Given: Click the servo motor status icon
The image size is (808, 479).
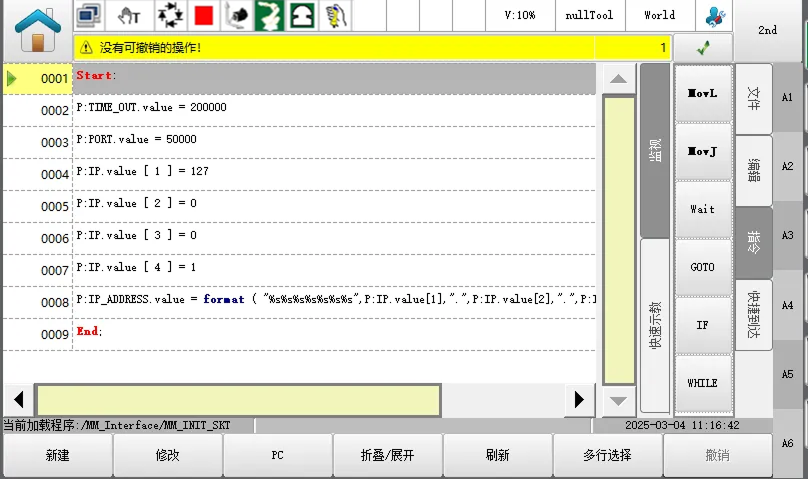Looking at the screenshot, I should [237, 15].
